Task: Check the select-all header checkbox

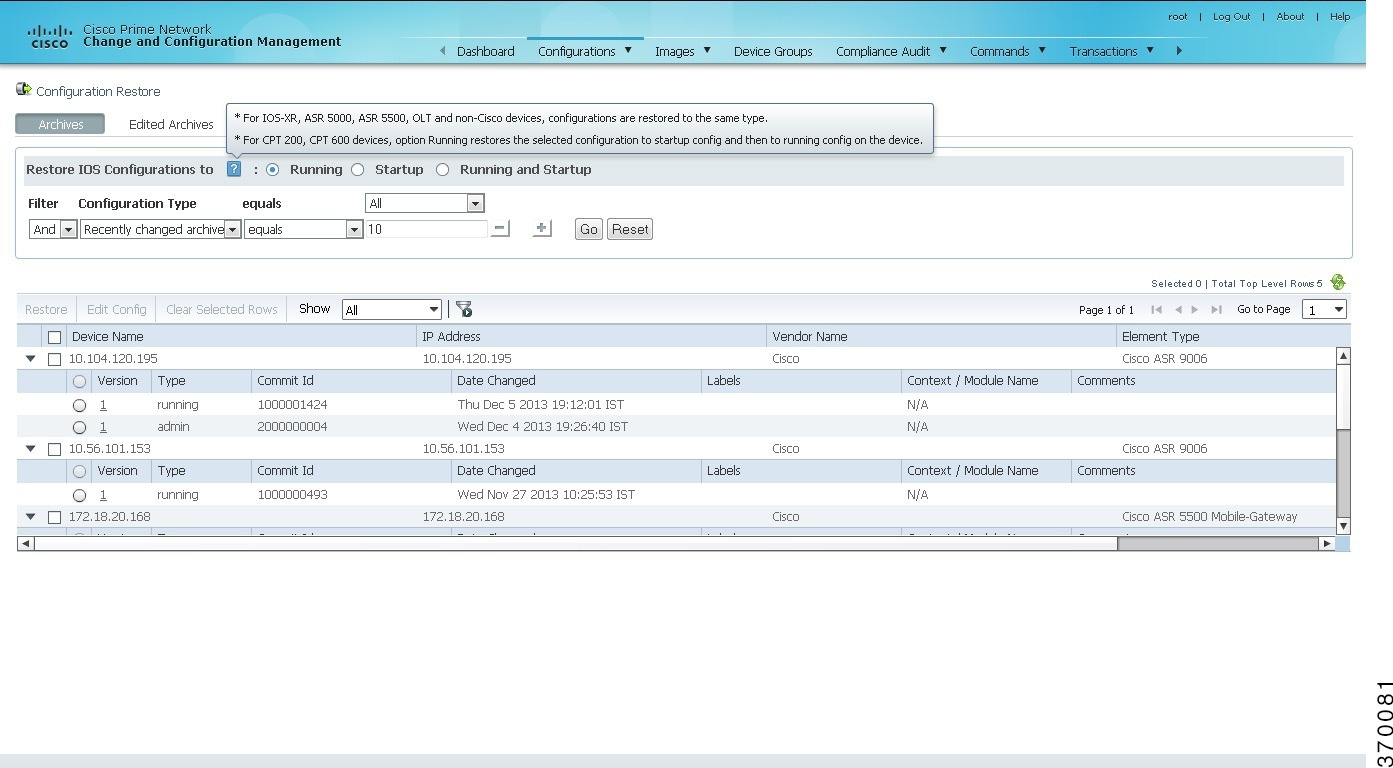Action: coord(55,337)
